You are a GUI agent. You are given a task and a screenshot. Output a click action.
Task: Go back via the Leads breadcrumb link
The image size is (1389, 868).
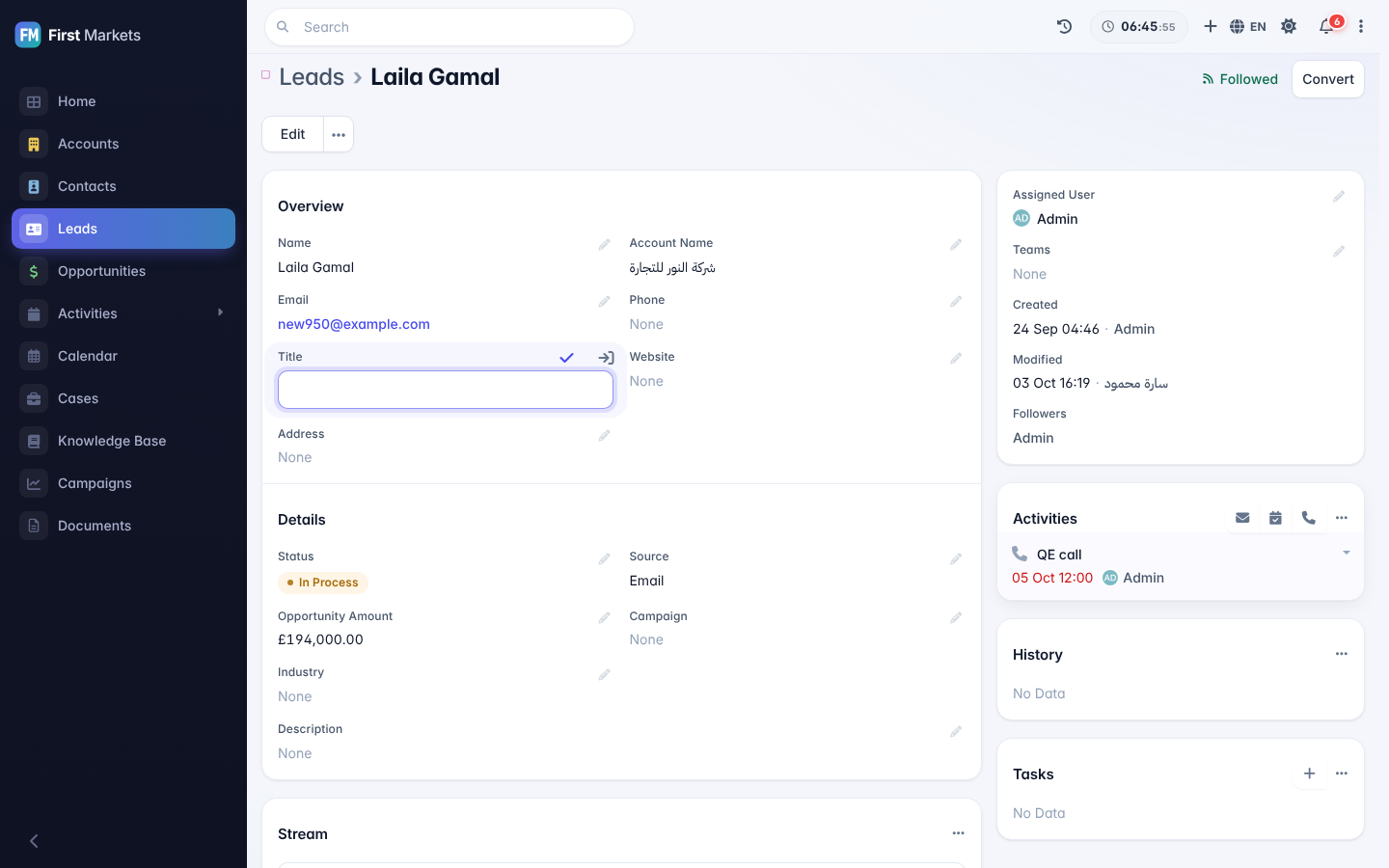[x=312, y=77]
